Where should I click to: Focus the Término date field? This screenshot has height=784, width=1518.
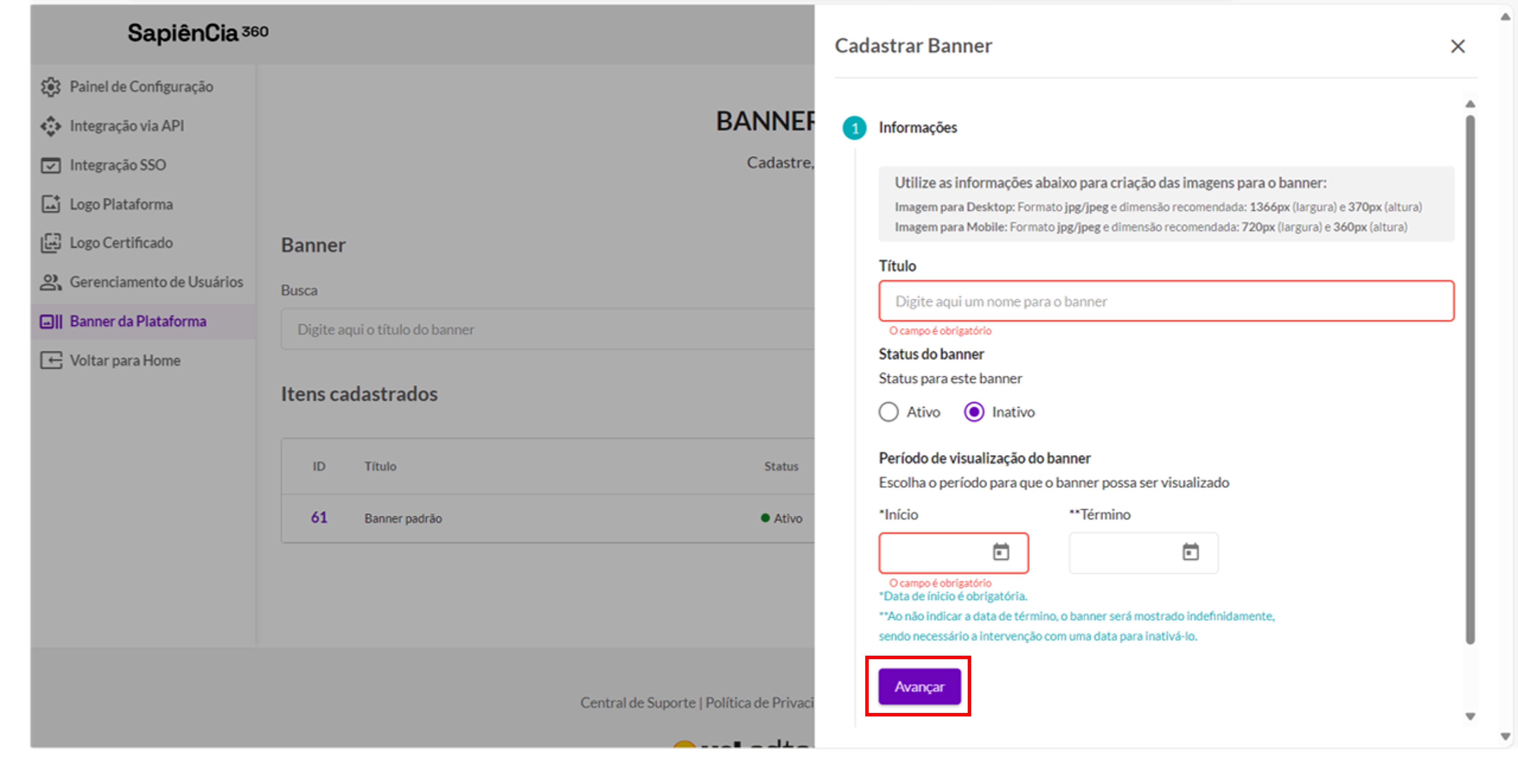[1143, 553]
